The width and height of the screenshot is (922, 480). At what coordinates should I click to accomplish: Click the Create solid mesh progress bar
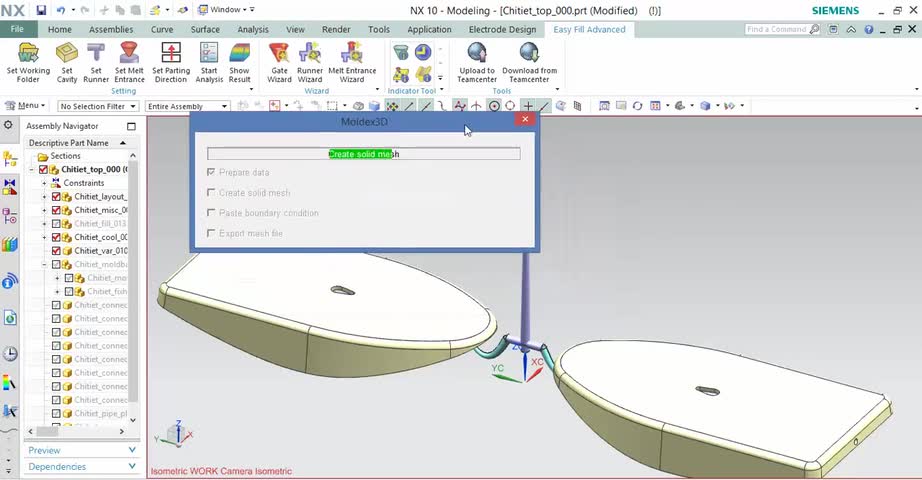click(363, 154)
